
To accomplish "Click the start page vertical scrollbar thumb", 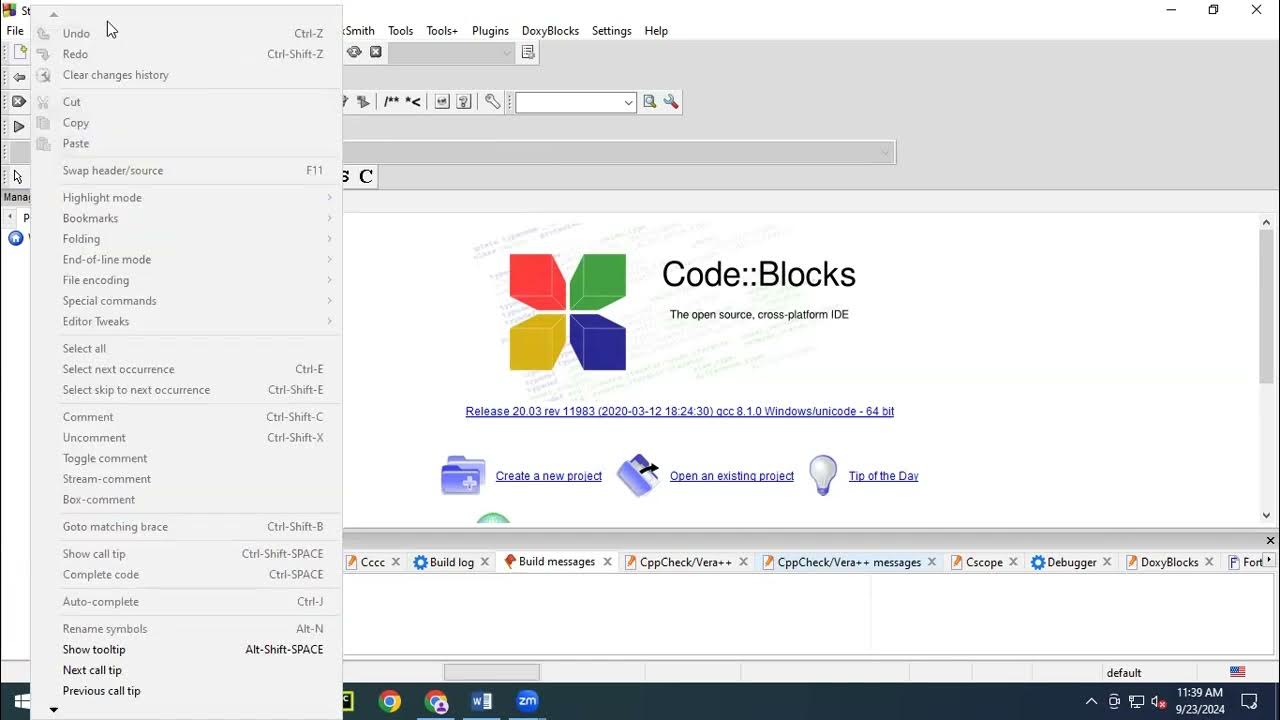I will click(x=1267, y=305).
